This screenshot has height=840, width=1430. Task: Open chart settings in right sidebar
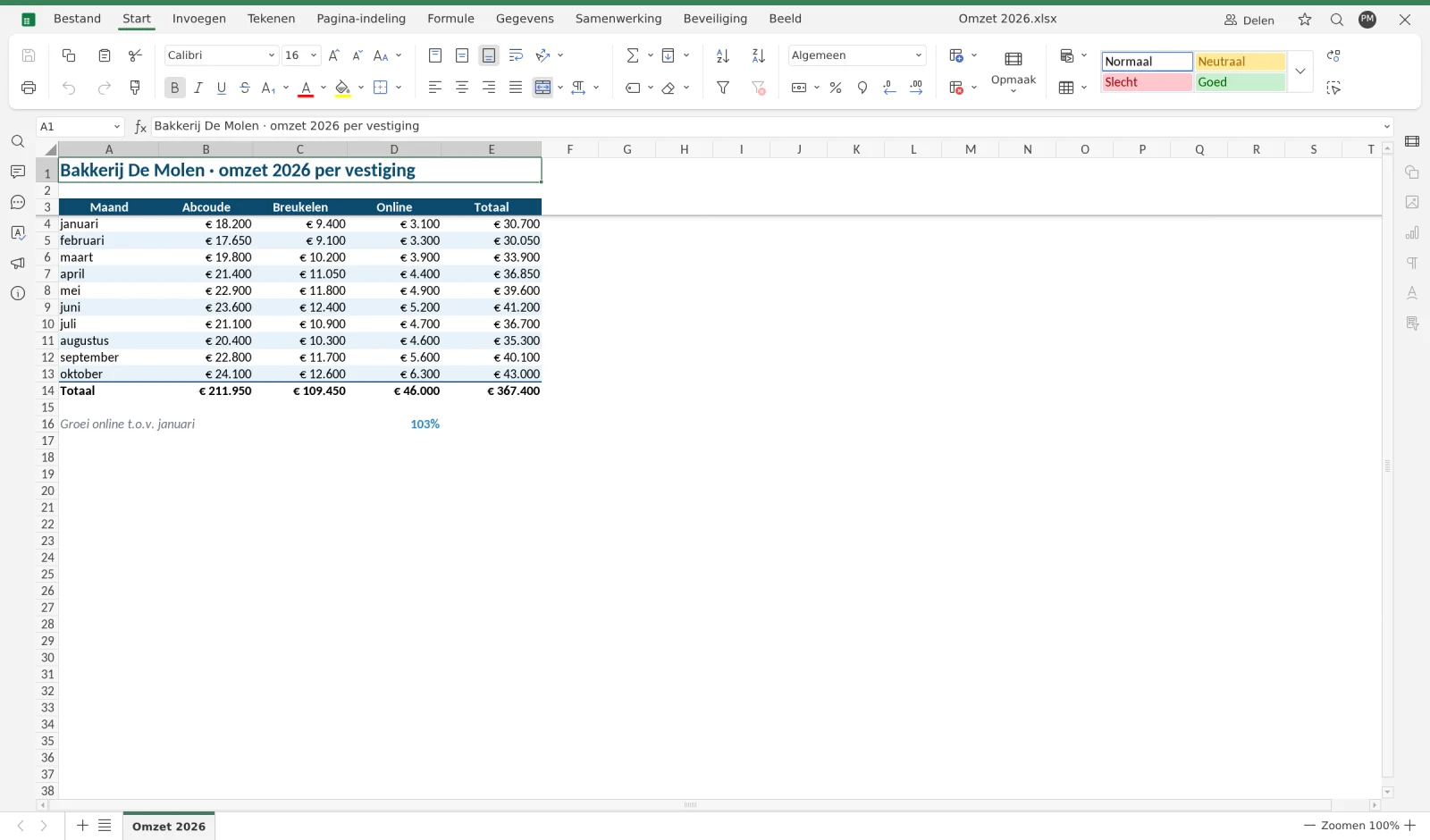[1412, 232]
